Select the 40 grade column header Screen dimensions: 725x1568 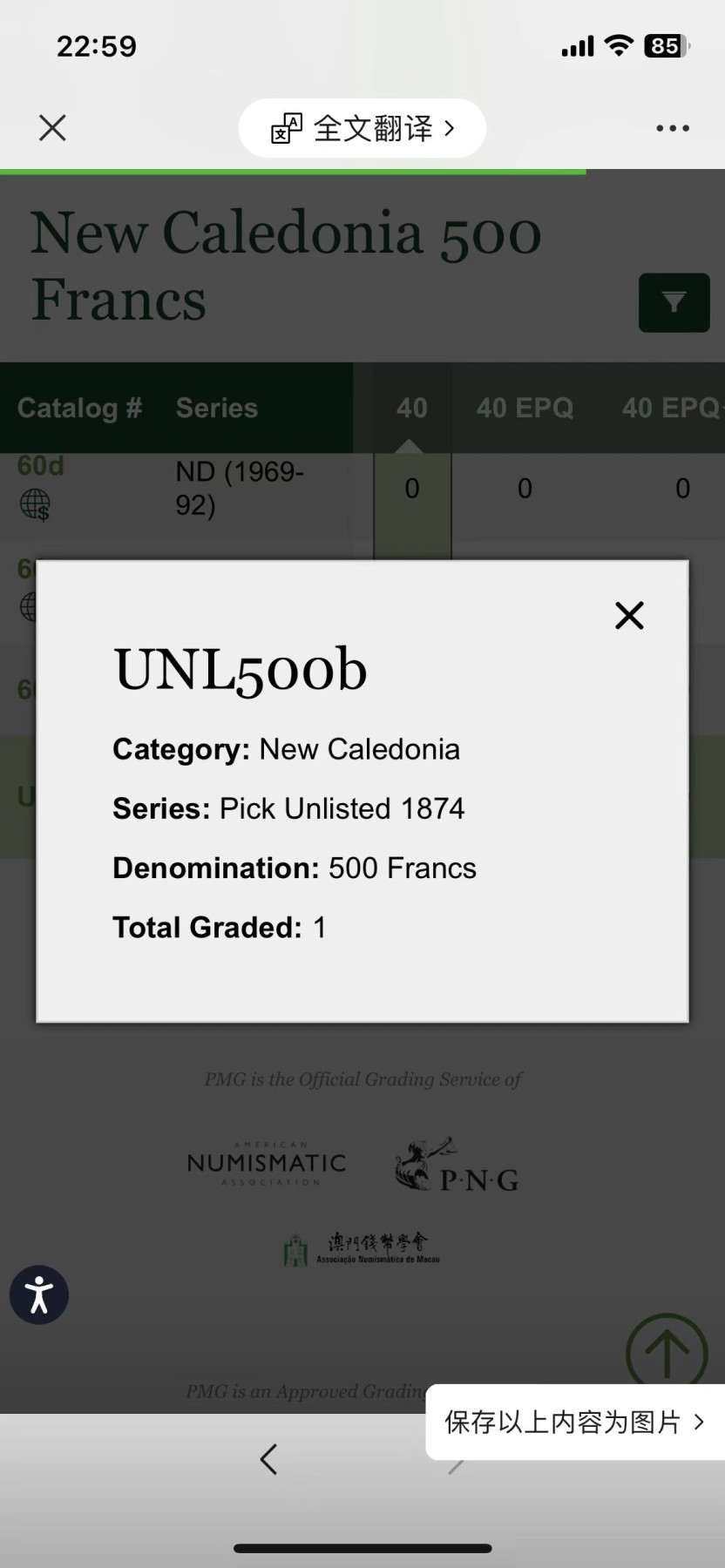[412, 408]
